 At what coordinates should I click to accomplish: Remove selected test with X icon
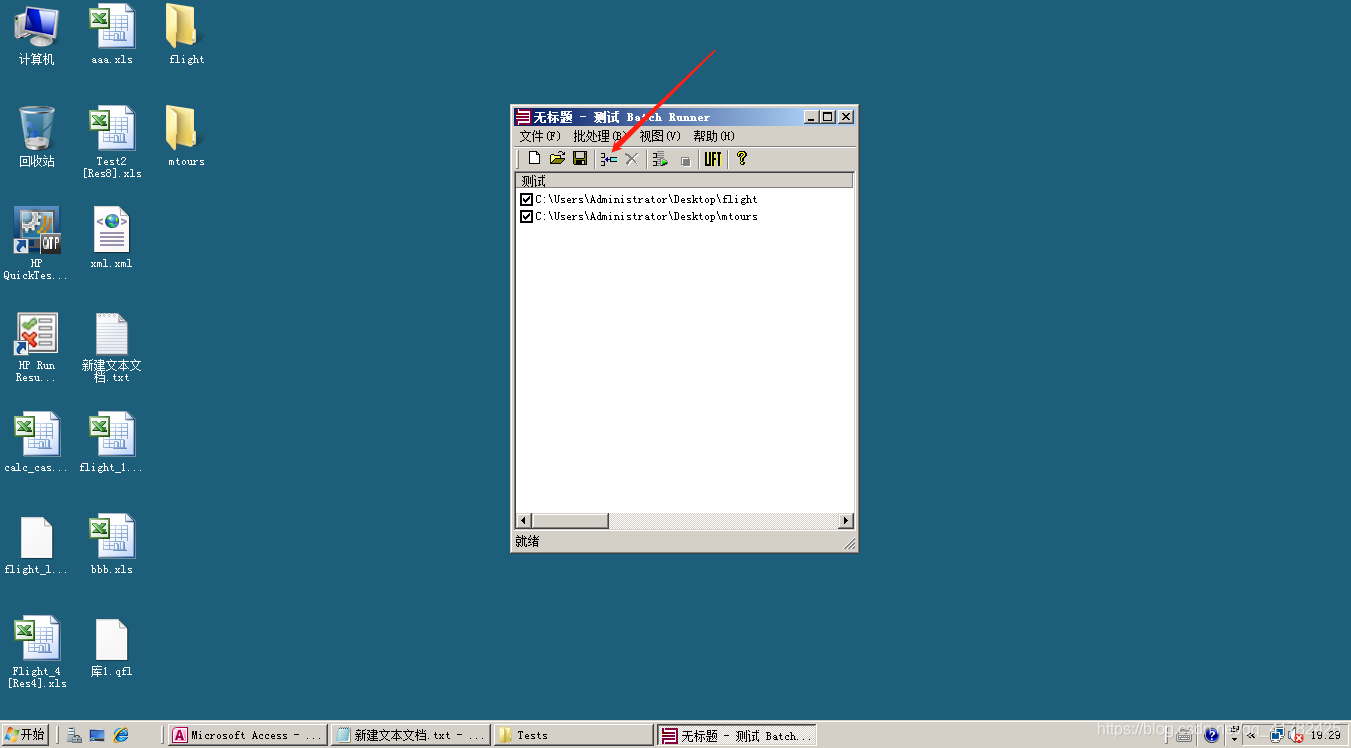[631, 159]
